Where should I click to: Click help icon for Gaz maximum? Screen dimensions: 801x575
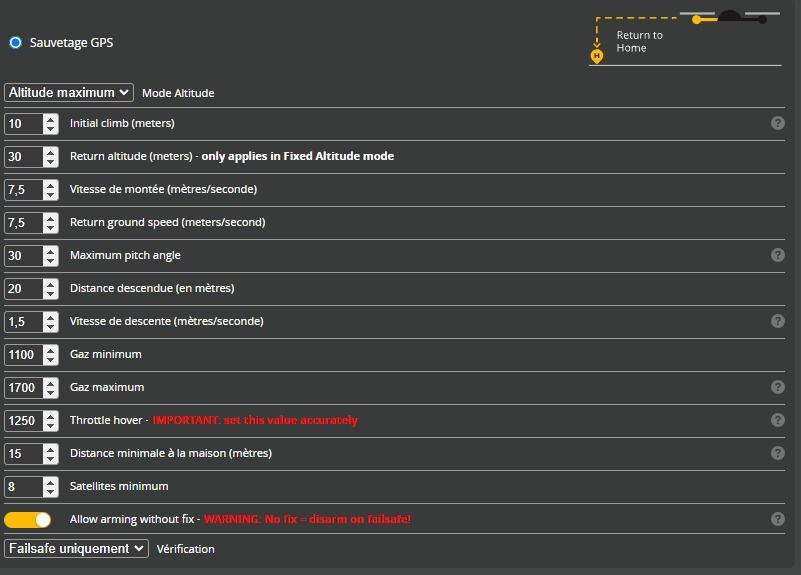click(x=777, y=387)
